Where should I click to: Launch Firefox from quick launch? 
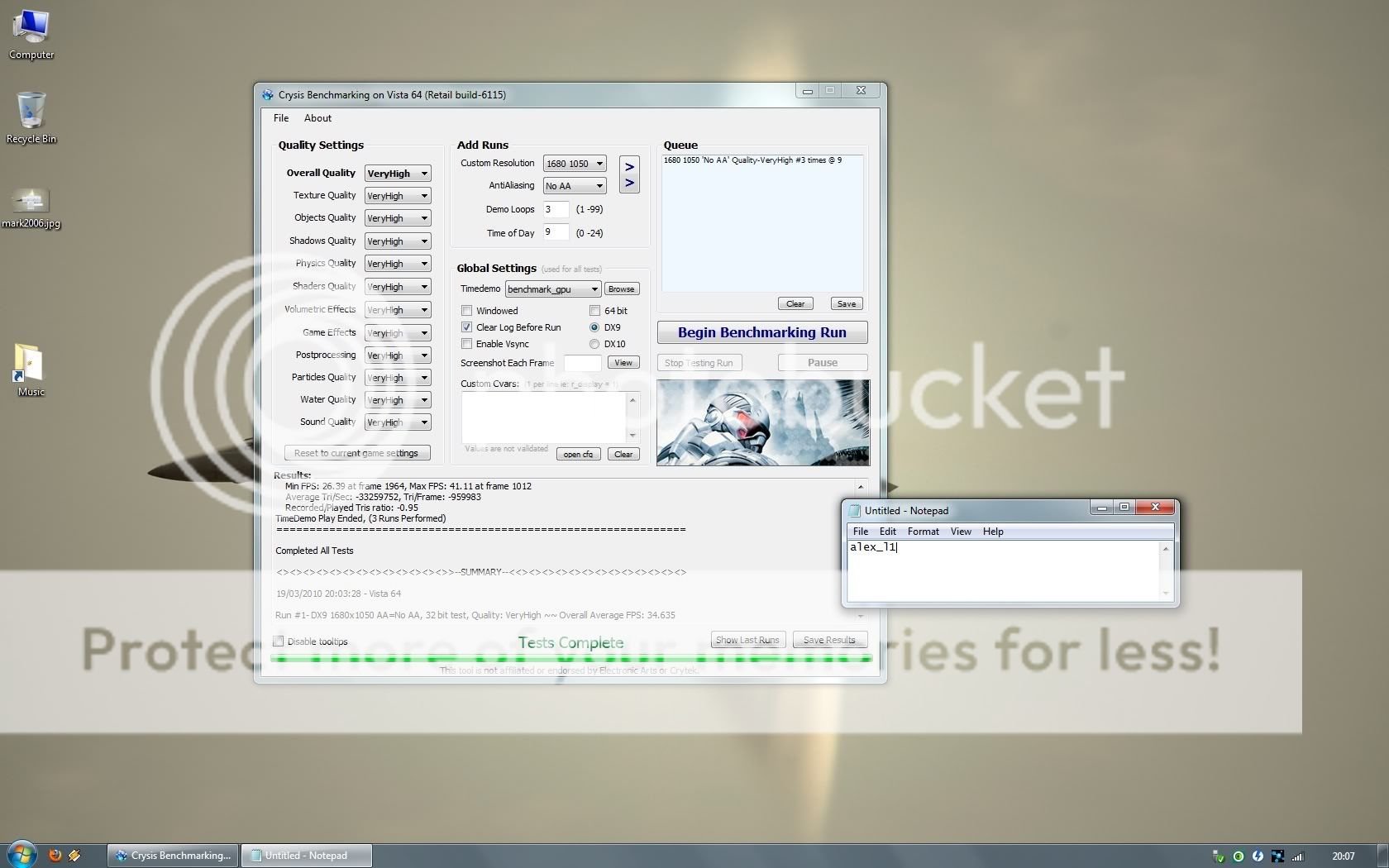coord(55,856)
